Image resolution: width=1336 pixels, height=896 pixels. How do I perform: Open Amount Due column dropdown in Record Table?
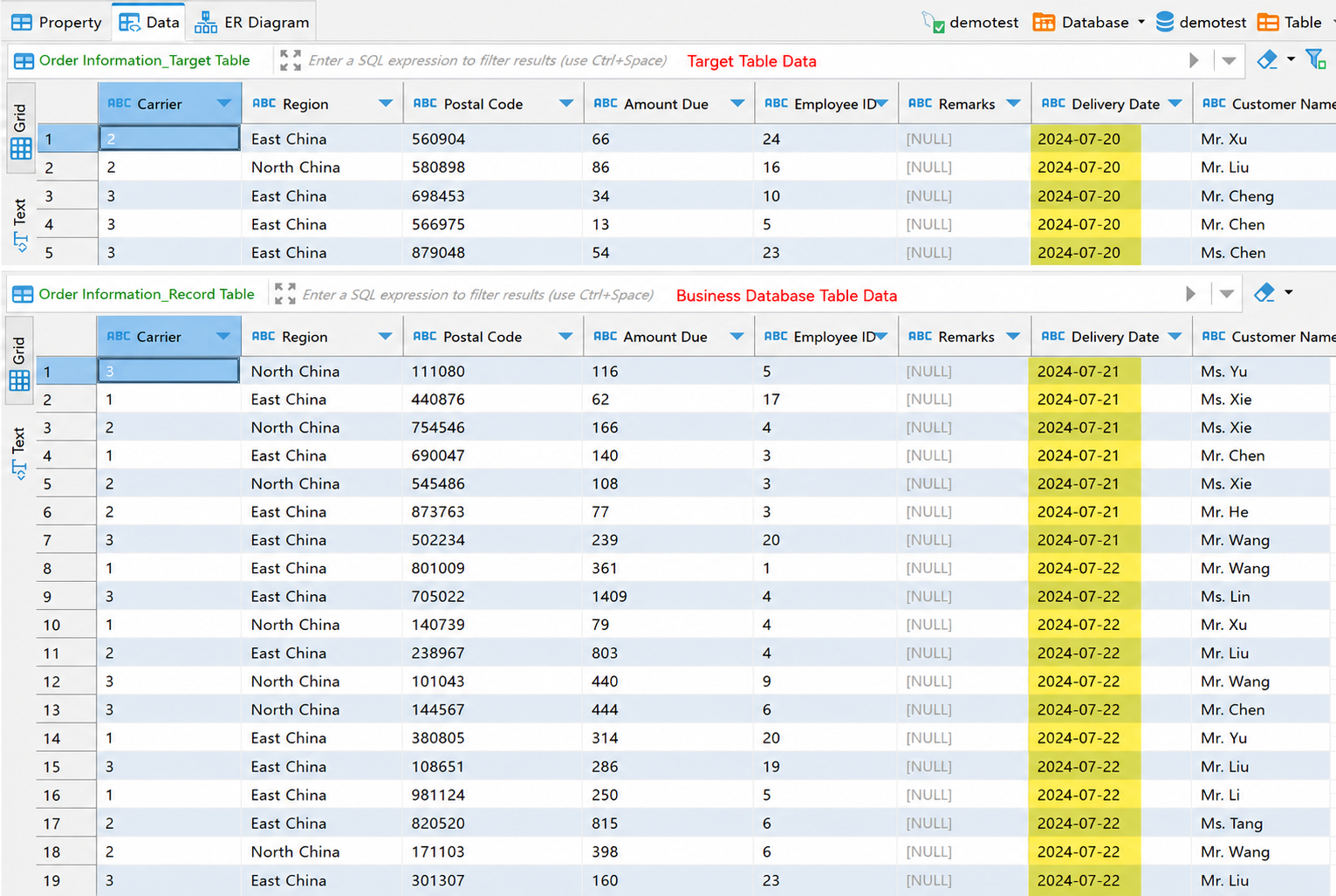point(737,337)
